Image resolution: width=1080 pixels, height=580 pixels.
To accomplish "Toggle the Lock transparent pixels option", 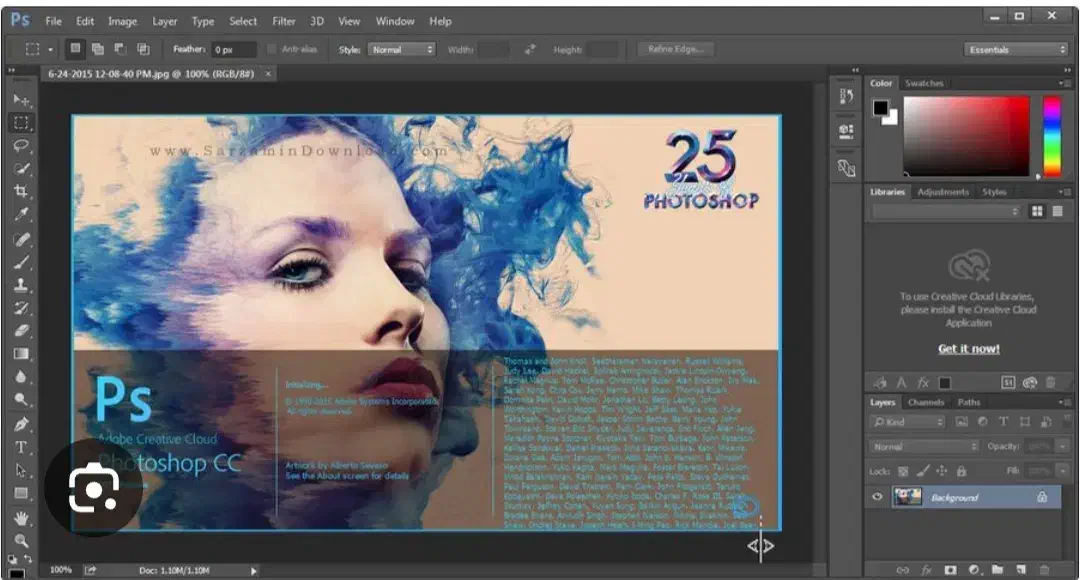I will pyautogui.click(x=903, y=470).
